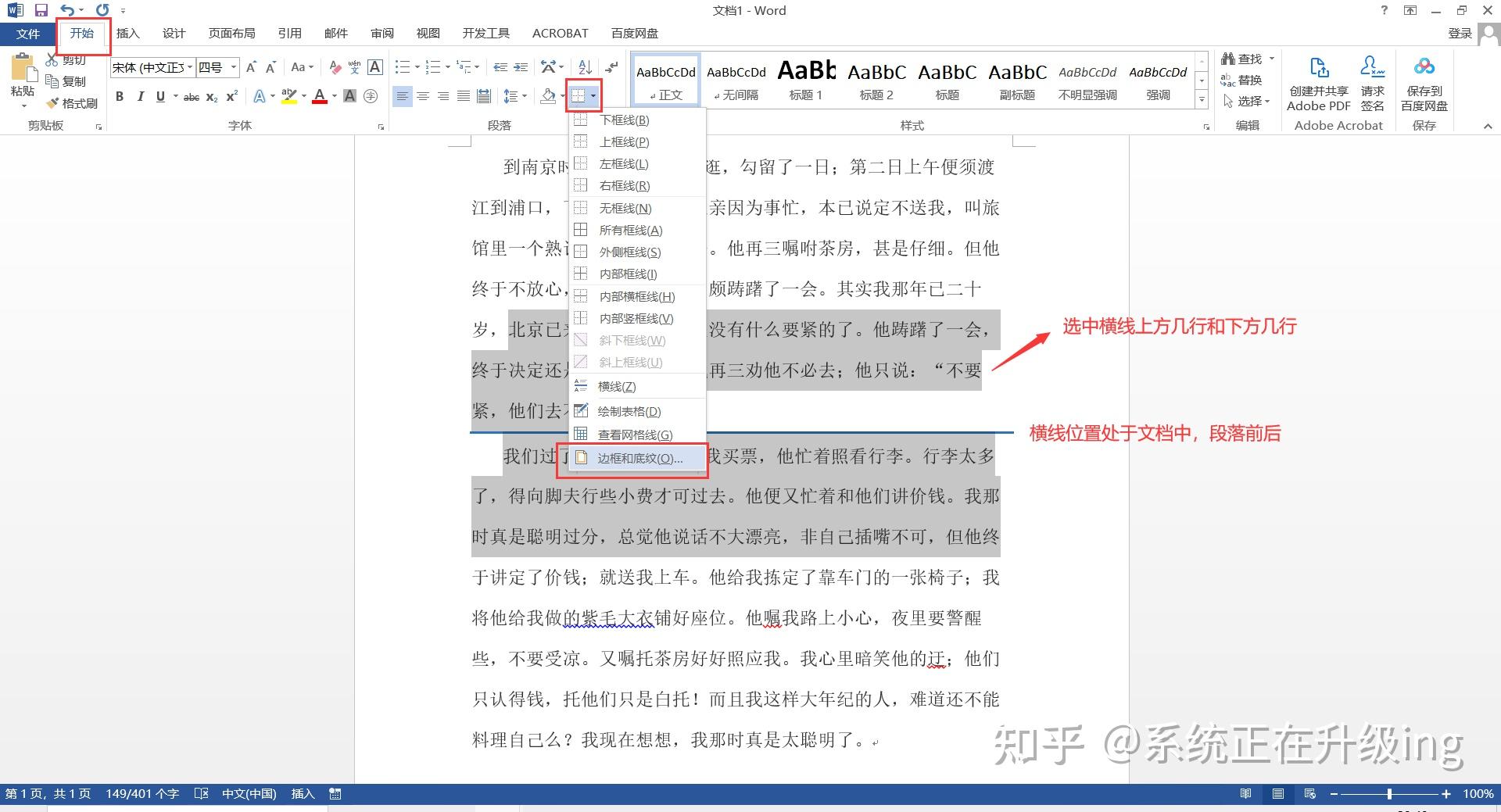Click 保存到百度网盘 button
Screen dimensions: 1501x812
1424,84
